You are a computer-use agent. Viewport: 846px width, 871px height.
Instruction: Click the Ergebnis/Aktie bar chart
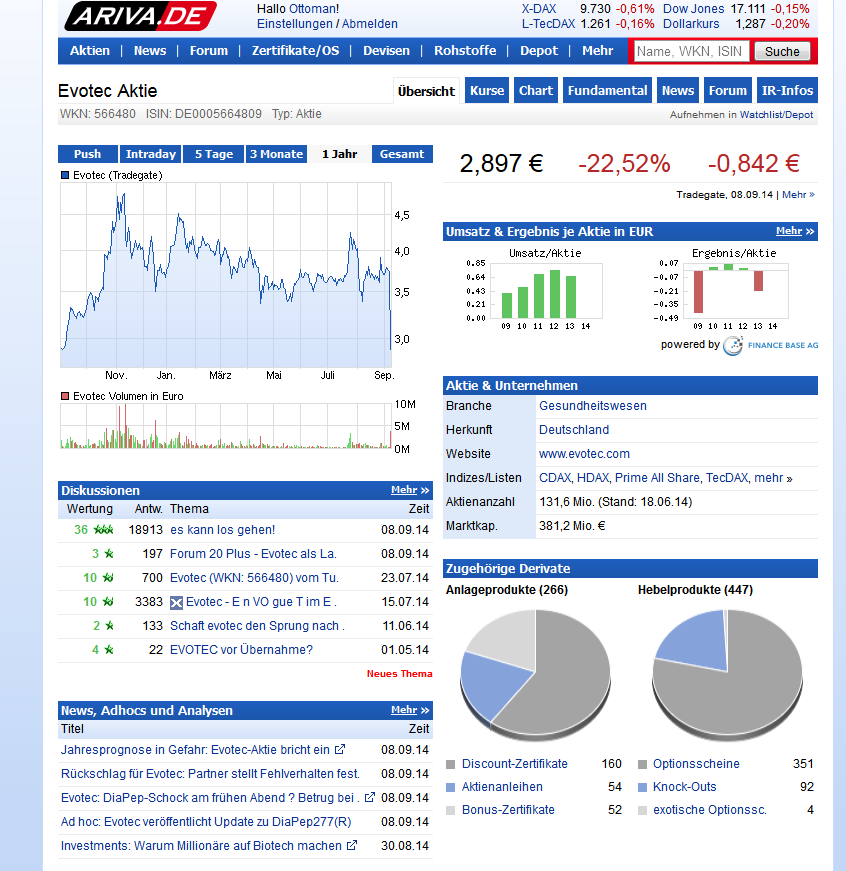734,291
